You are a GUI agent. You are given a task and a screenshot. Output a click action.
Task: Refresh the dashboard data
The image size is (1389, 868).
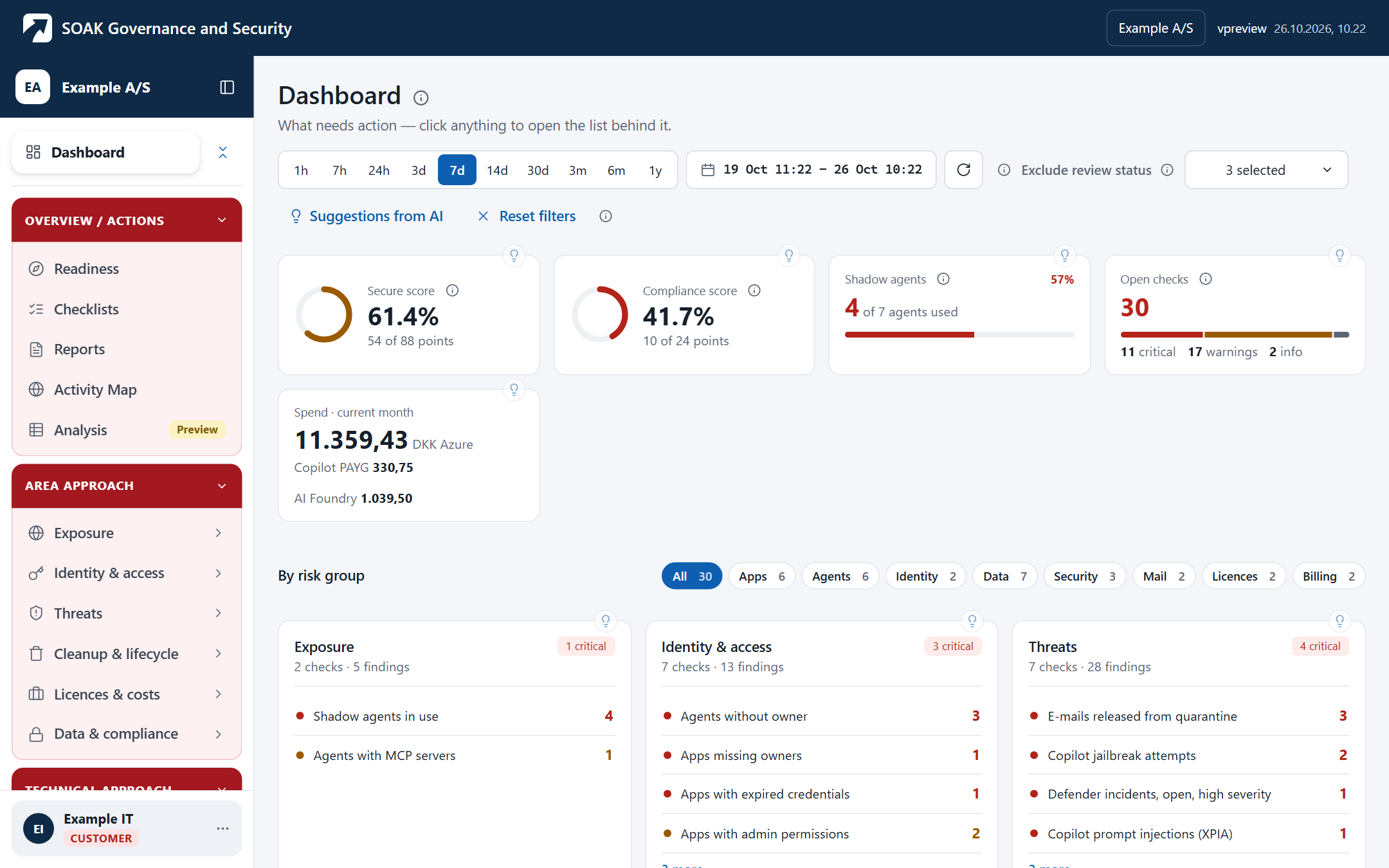pos(963,170)
